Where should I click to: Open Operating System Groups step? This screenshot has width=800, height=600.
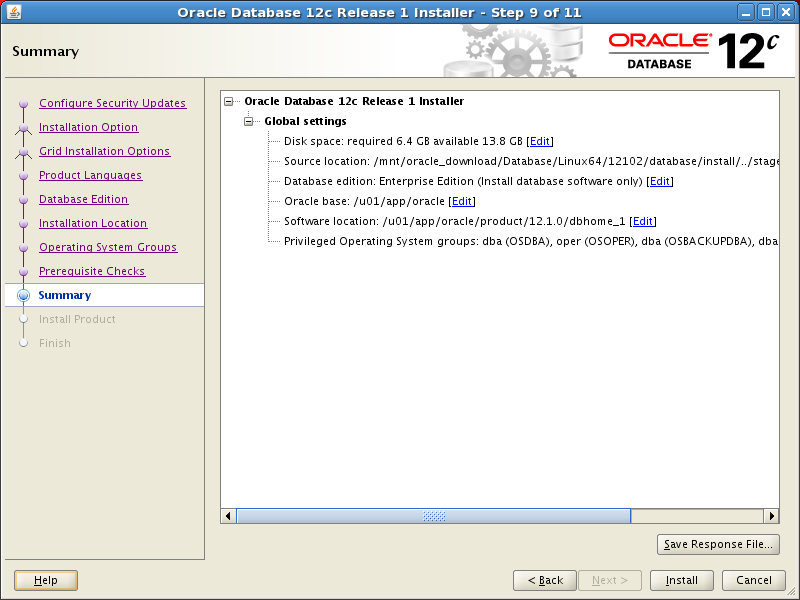coord(108,247)
